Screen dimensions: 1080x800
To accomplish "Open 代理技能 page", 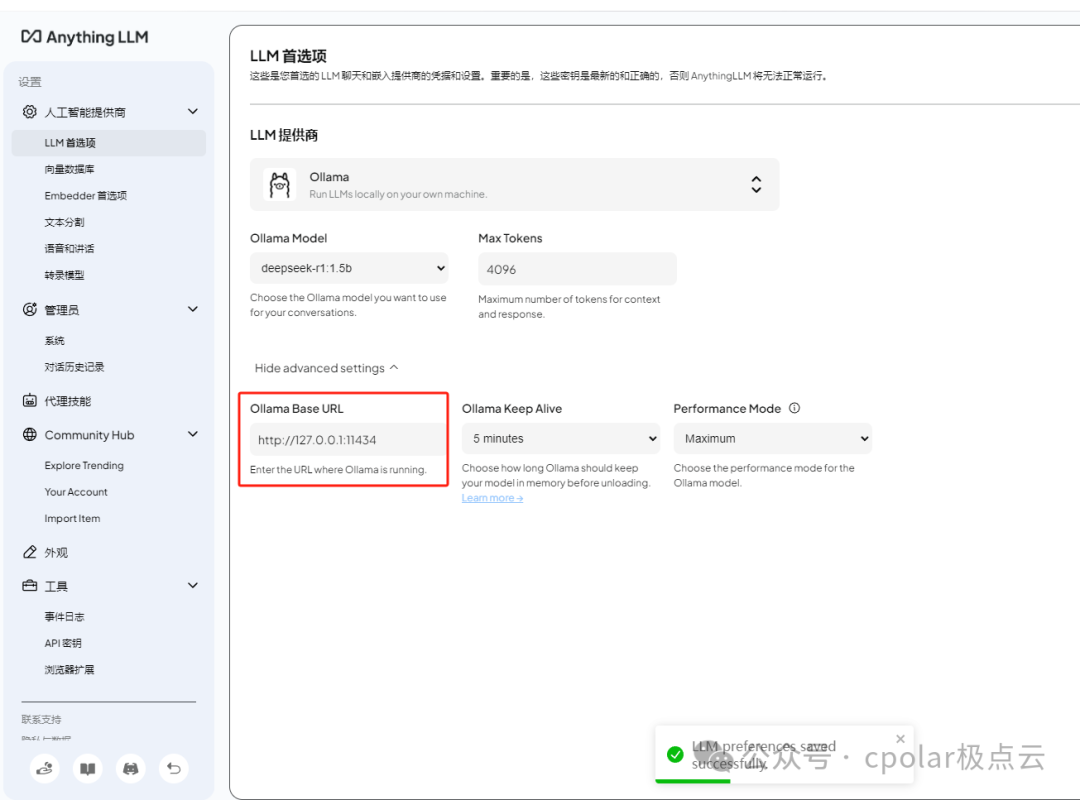I will [x=68, y=401].
